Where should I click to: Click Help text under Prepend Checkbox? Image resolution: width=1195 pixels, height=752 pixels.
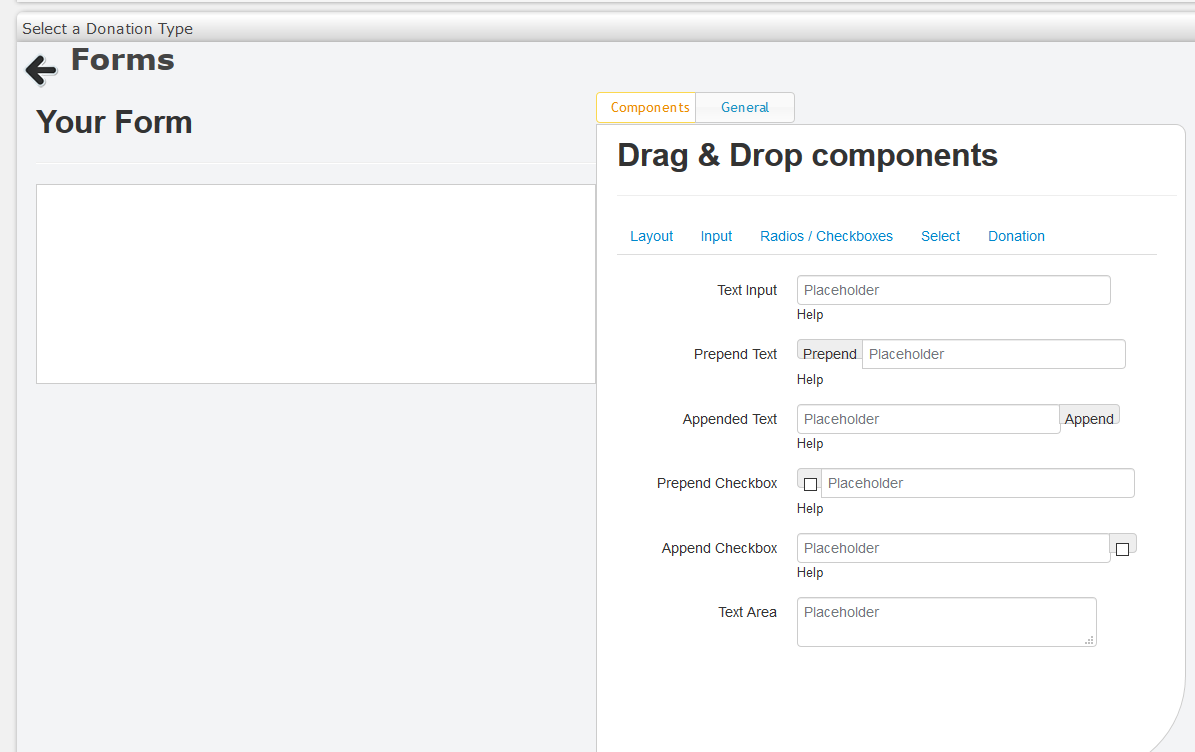810,508
